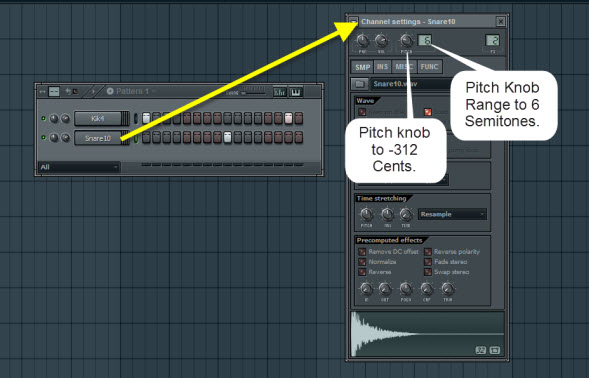
Task: Switch to the SMP tab
Action: tap(362, 67)
